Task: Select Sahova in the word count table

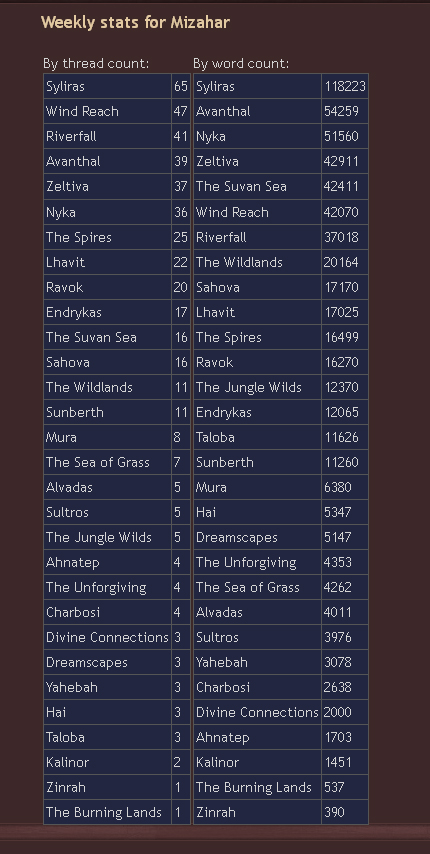Action: point(218,288)
